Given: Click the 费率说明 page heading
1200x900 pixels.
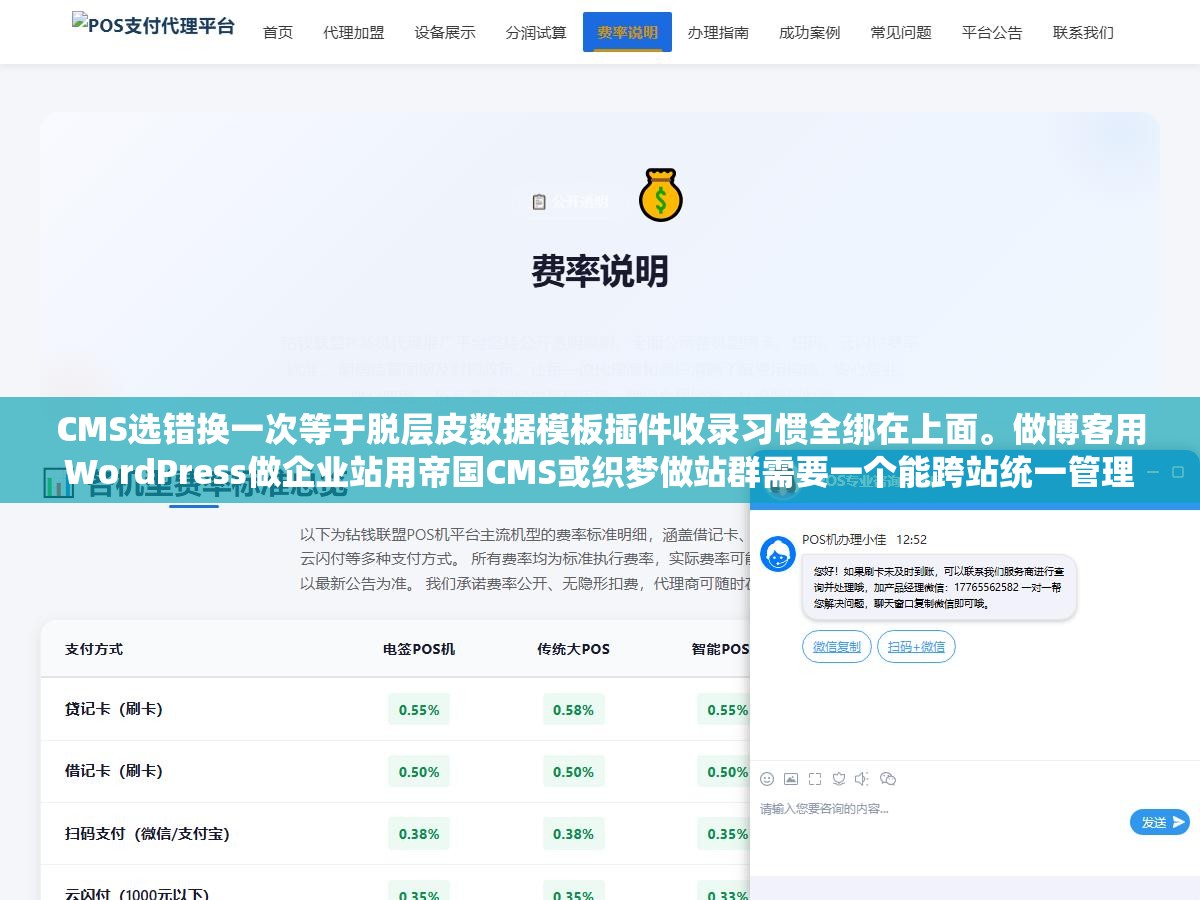Looking at the screenshot, I should click(x=600, y=271).
